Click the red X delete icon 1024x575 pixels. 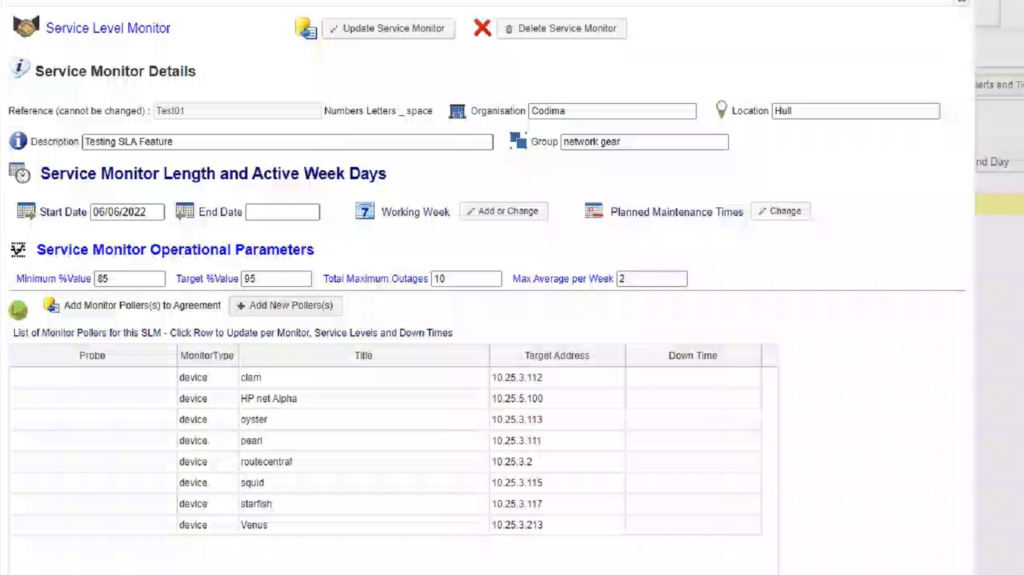[482, 28]
